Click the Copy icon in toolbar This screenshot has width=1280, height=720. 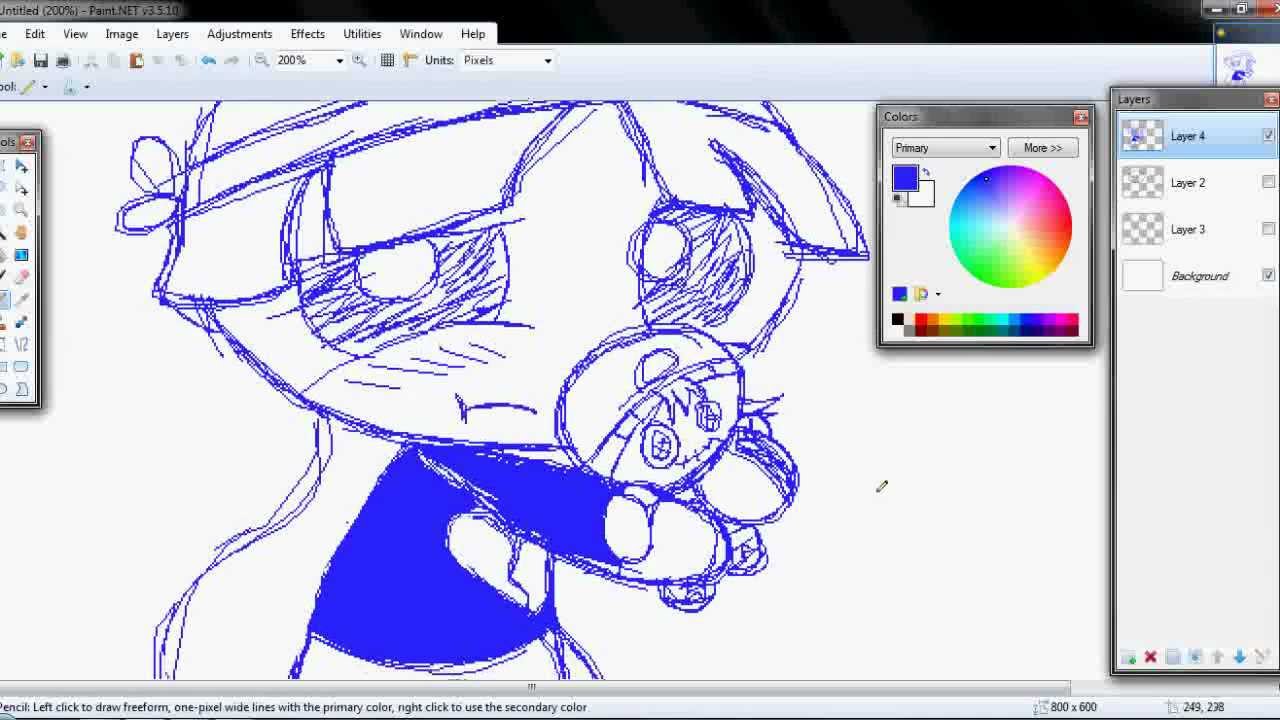point(113,60)
